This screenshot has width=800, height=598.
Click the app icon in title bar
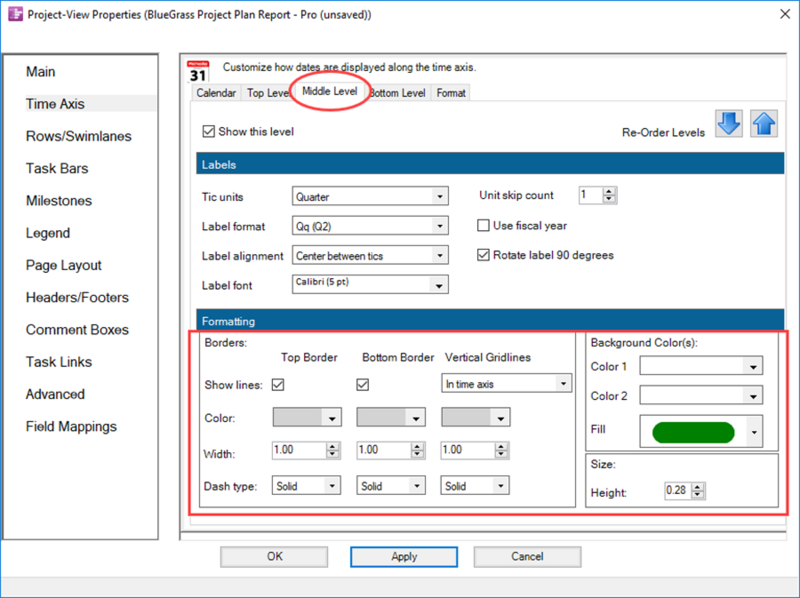click(x=15, y=14)
